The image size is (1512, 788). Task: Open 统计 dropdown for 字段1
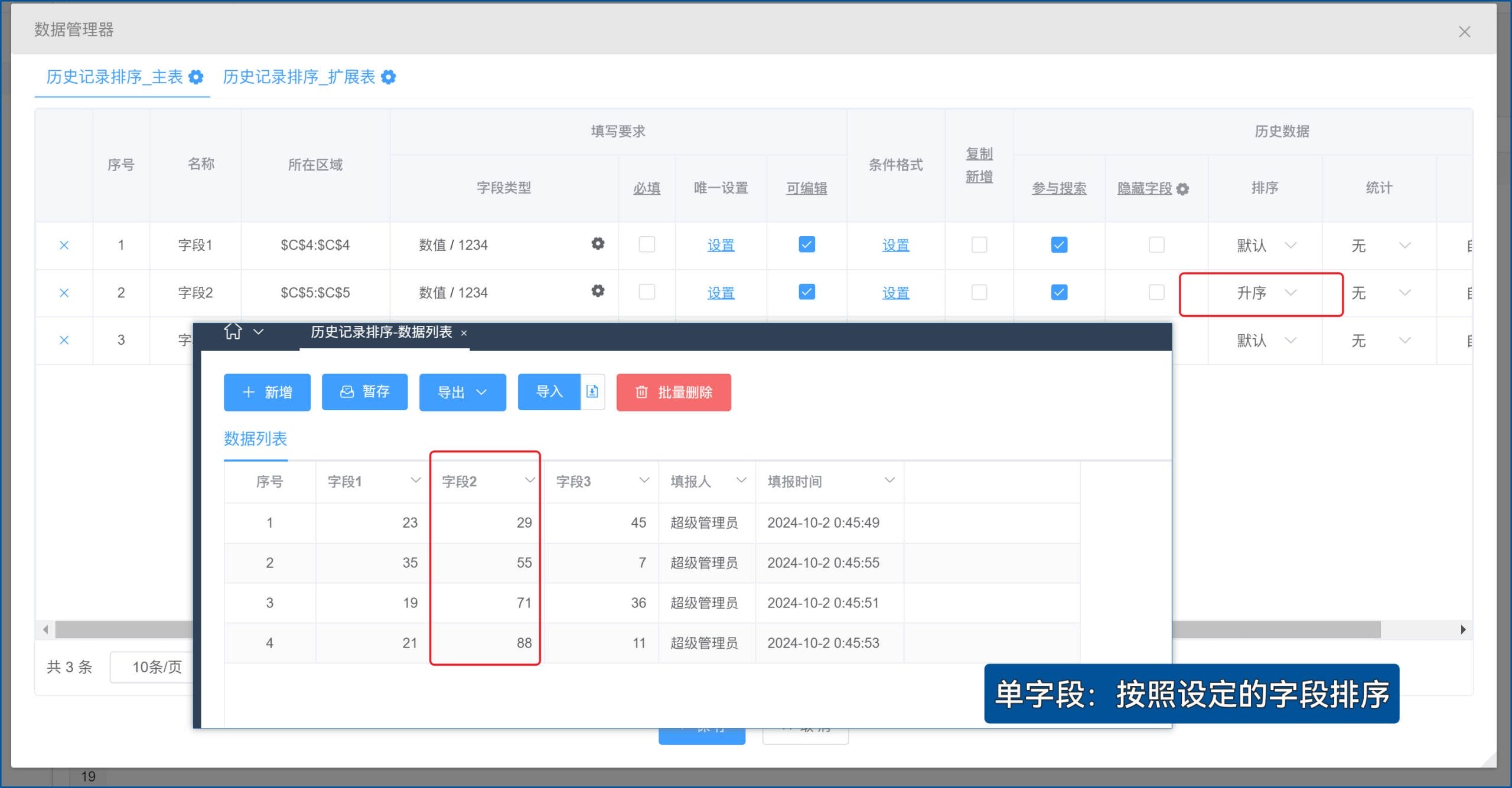click(1380, 246)
